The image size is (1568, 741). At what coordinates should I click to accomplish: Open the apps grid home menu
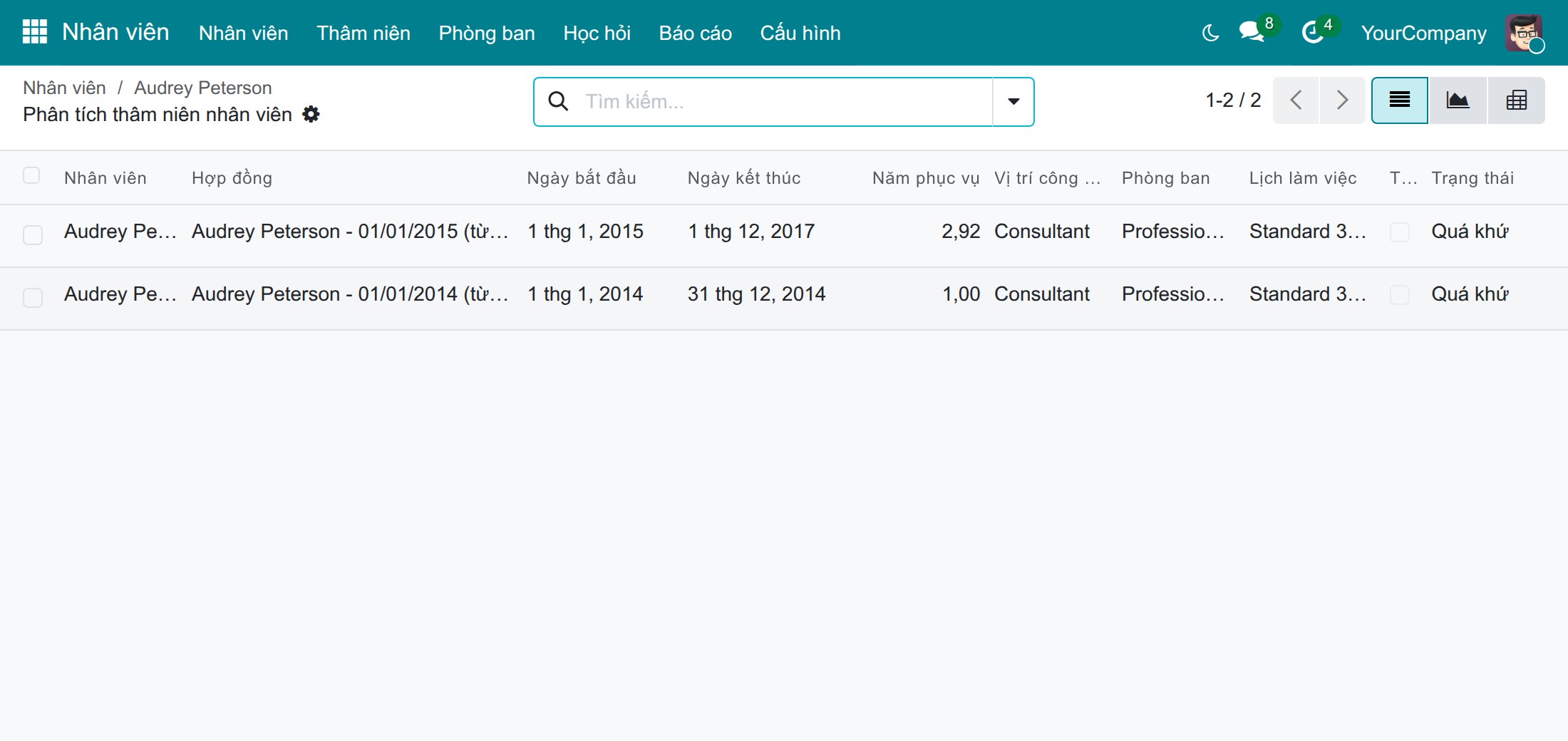click(34, 32)
